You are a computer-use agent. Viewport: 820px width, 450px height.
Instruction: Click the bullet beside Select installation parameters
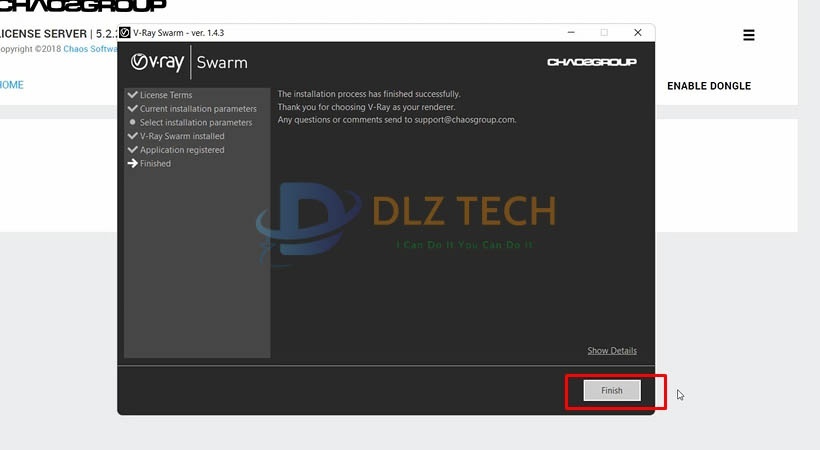pyautogui.click(x=132, y=123)
